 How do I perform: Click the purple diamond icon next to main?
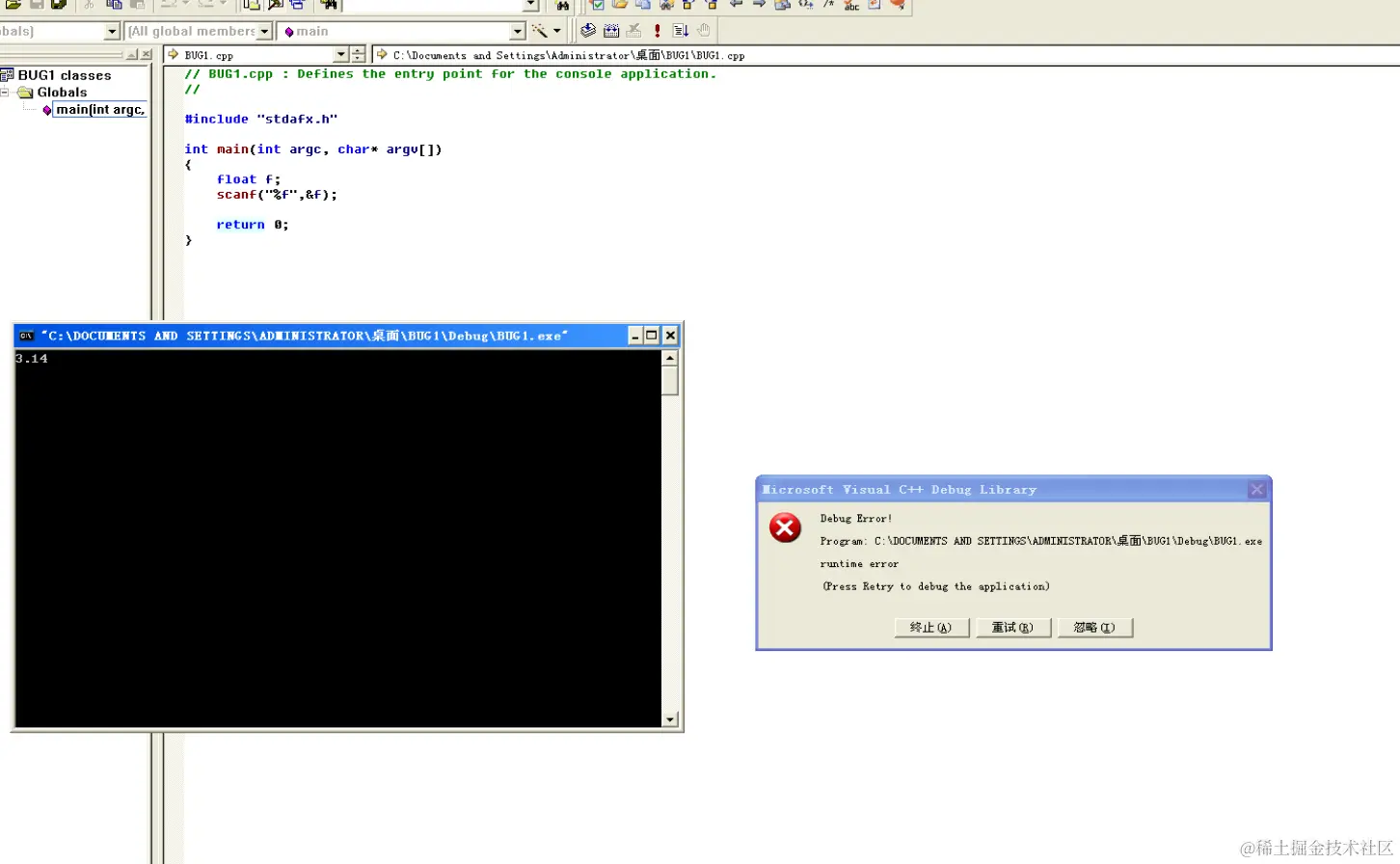click(x=46, y=110)
